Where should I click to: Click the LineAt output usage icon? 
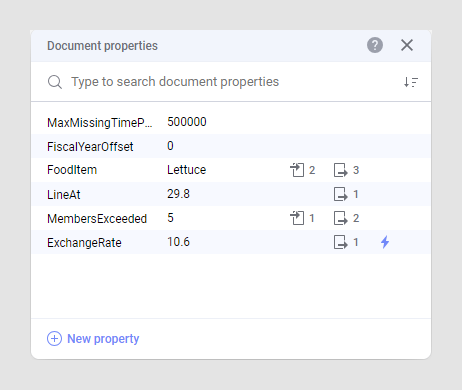340,194
